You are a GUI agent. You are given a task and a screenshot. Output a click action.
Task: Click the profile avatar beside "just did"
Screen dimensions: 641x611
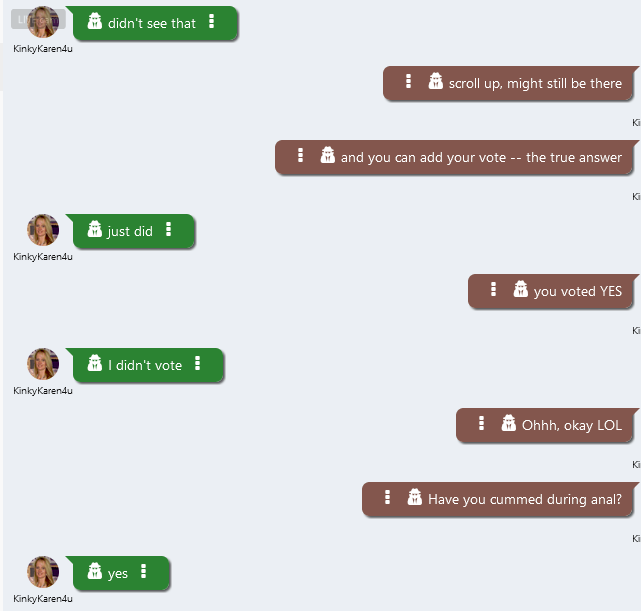tap(43, 230)
